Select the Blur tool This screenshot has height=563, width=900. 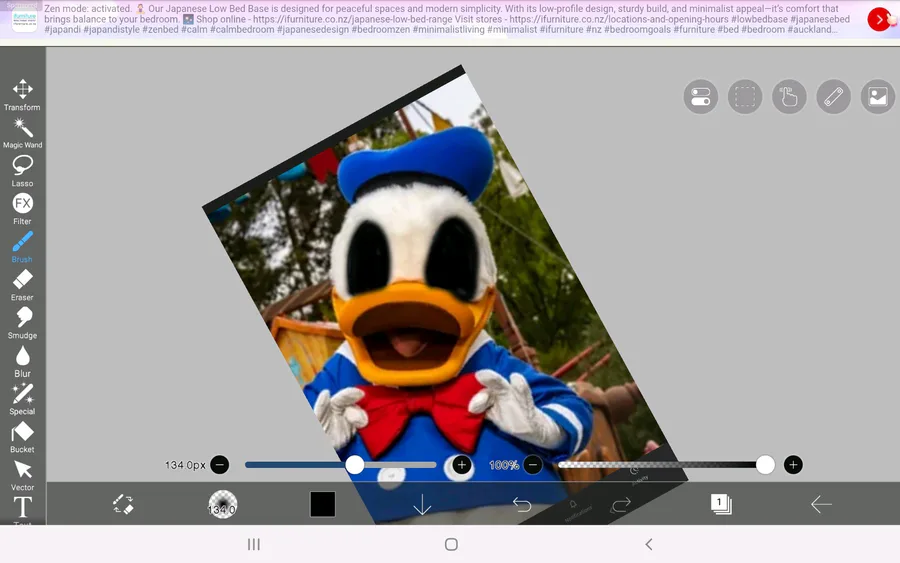(22, 362)
